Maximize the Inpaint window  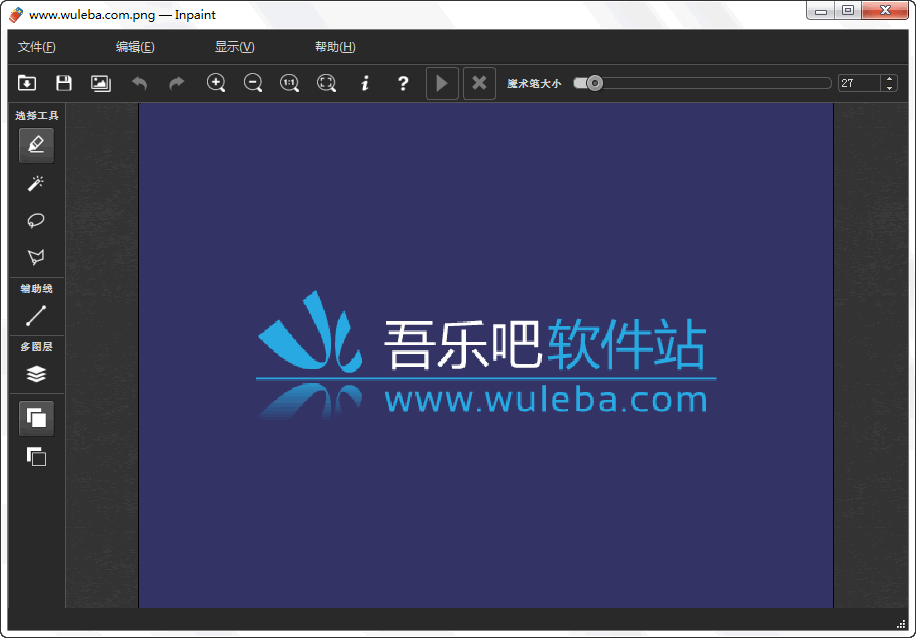coord(848,11)
